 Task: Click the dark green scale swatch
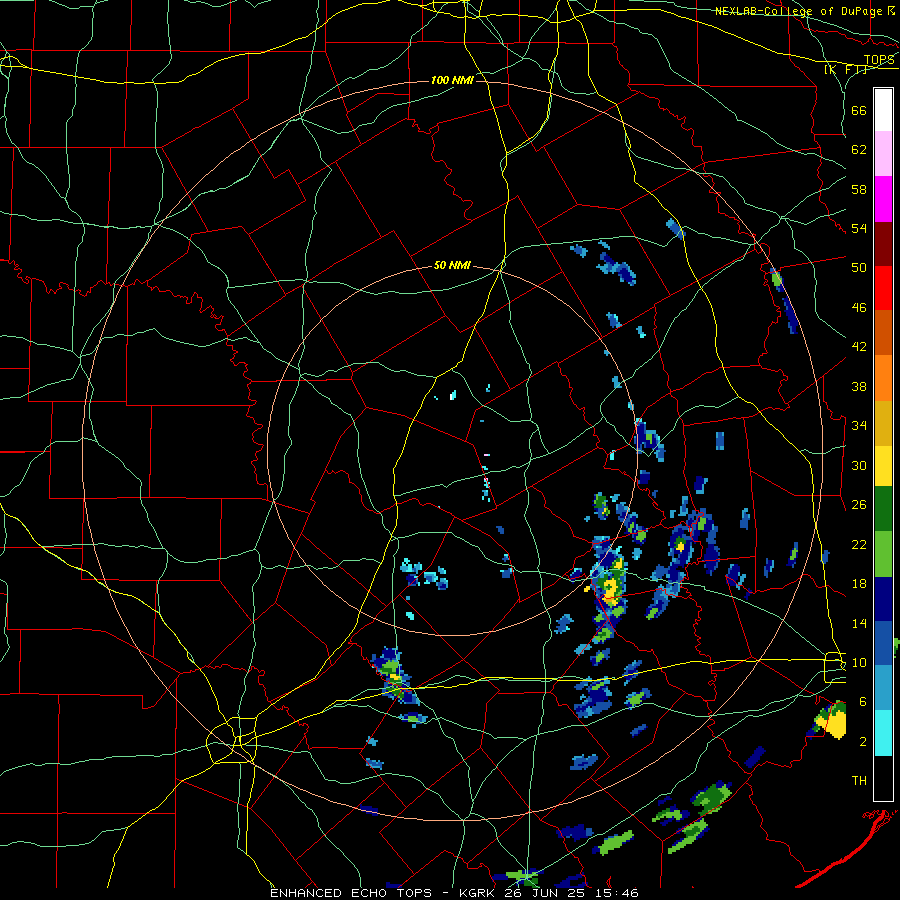pyautogui.click(x=883, y=509)
